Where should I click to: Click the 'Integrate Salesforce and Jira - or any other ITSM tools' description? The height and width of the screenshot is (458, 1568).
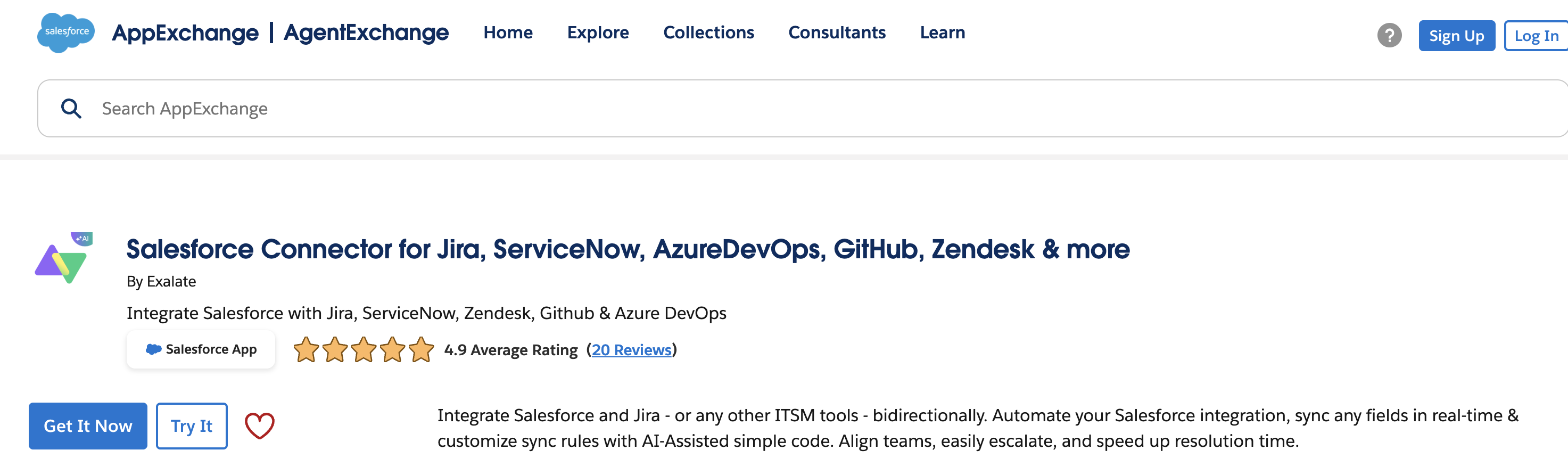(x=978, y=428)
